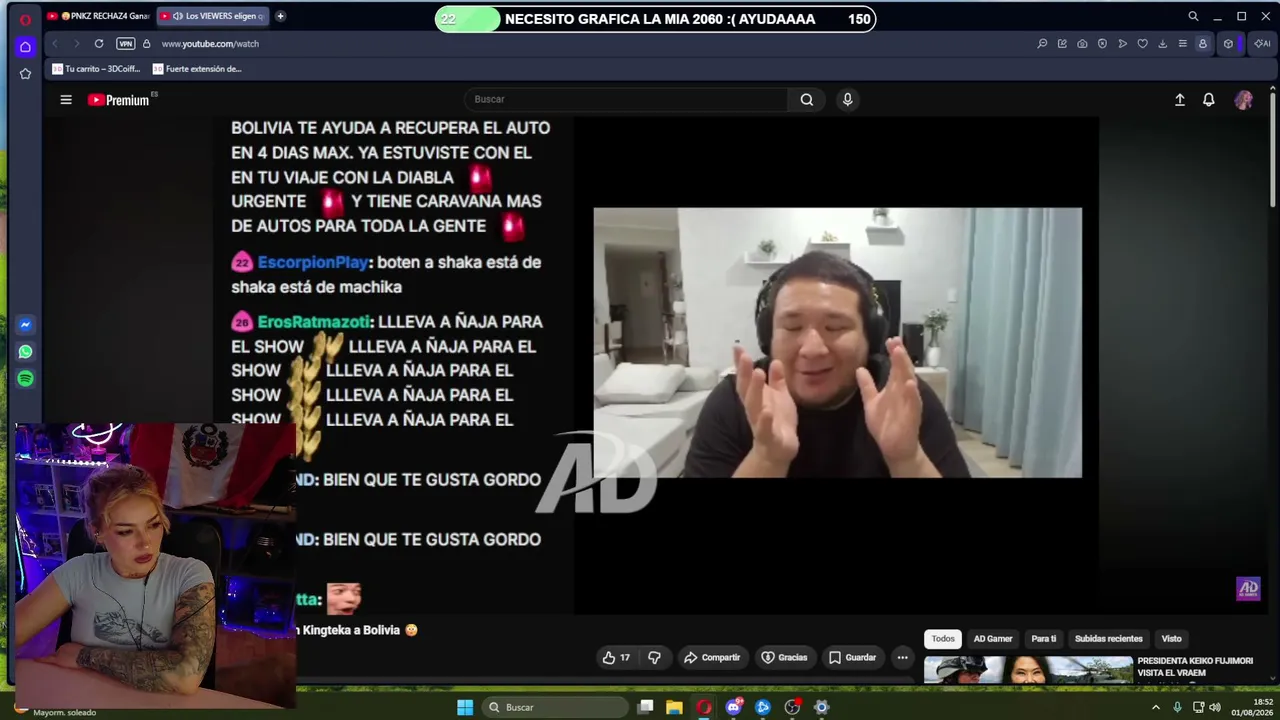The image size is (1280, 720).
Task: Open WhatsApp in the Opera sidebar
Action: click(25, 352)
